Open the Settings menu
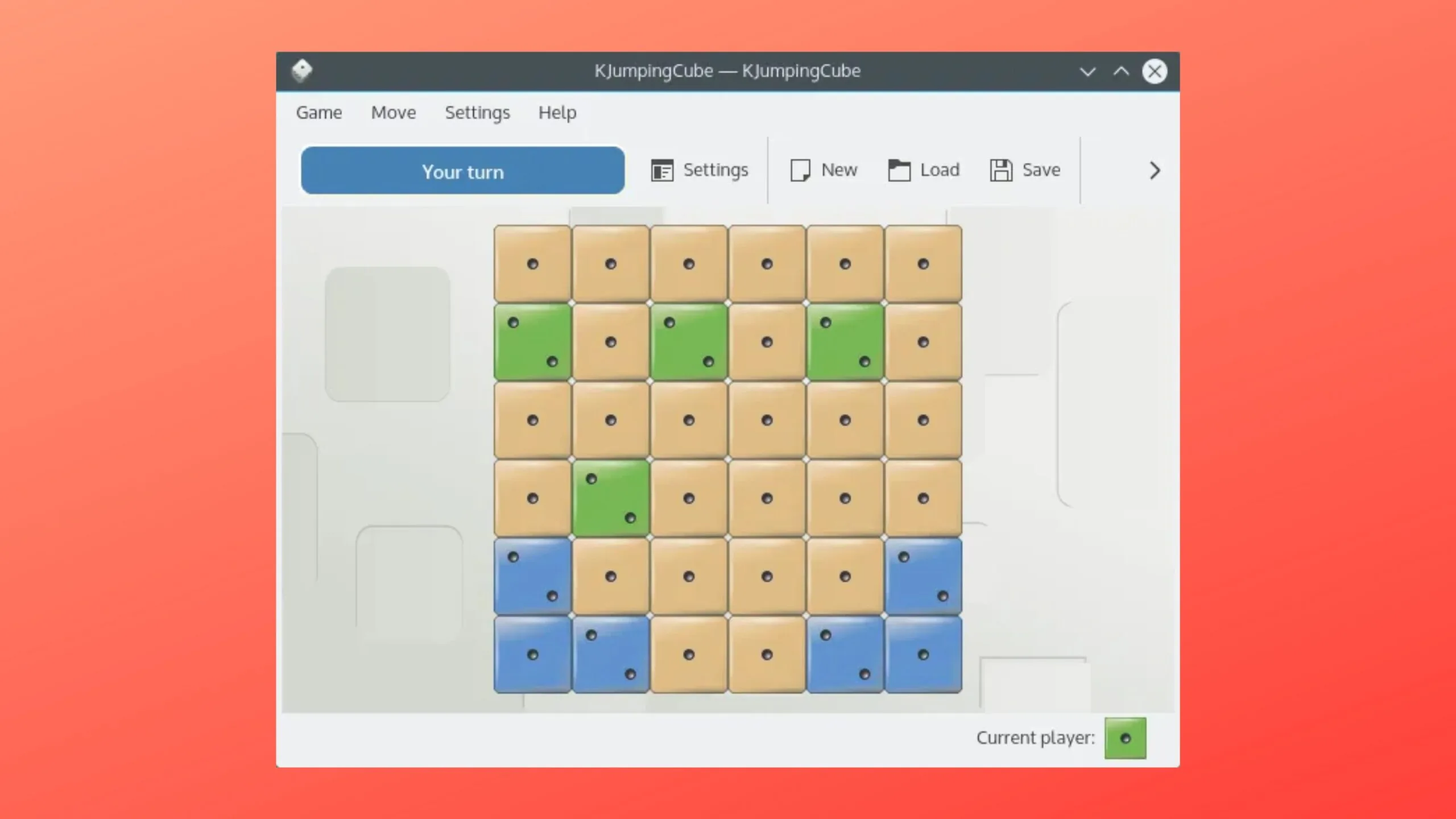Screen dimensions: 1456x819 tap(477, 112)
